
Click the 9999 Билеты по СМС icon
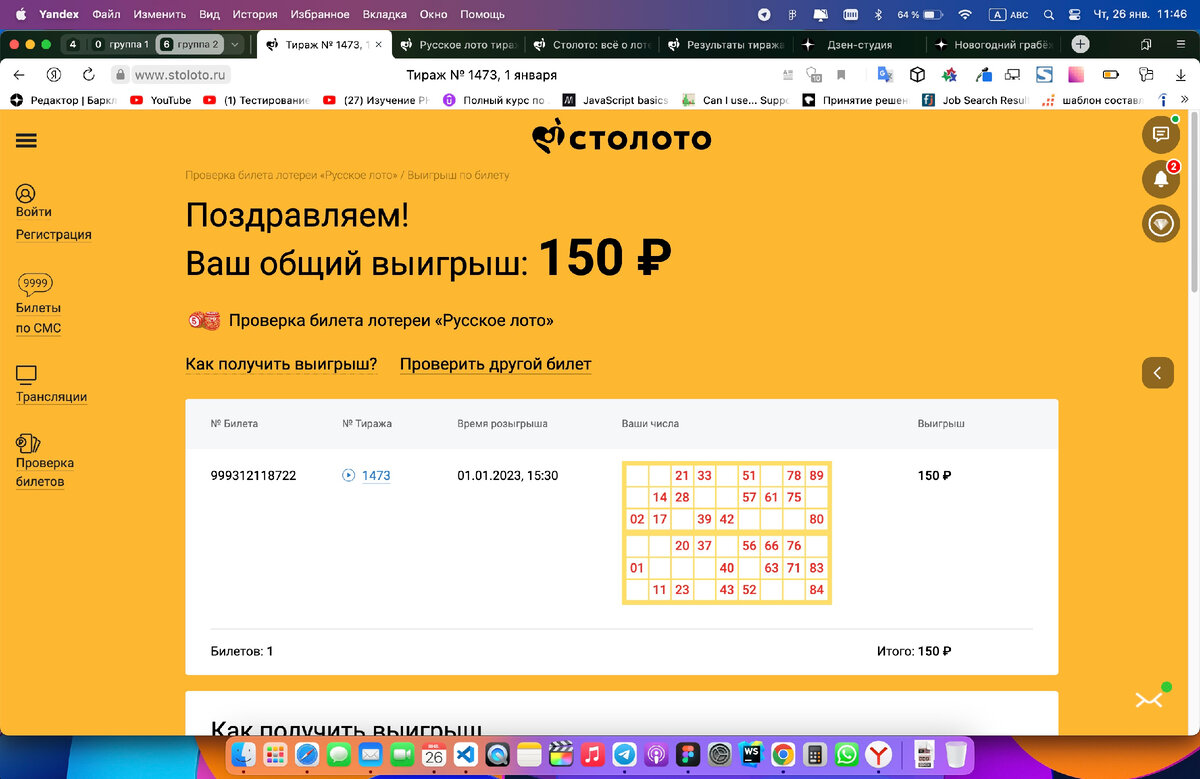pos(35,283)
